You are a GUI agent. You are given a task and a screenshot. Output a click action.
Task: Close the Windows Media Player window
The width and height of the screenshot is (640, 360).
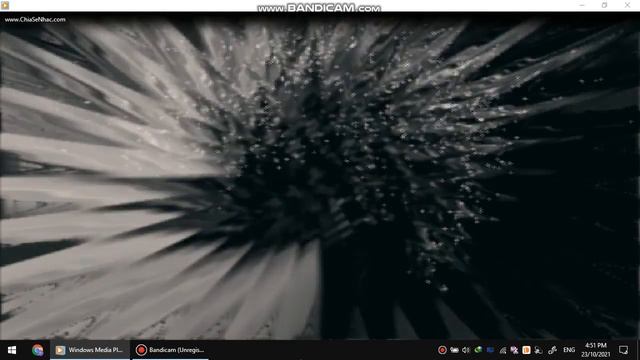pos(627,5)
